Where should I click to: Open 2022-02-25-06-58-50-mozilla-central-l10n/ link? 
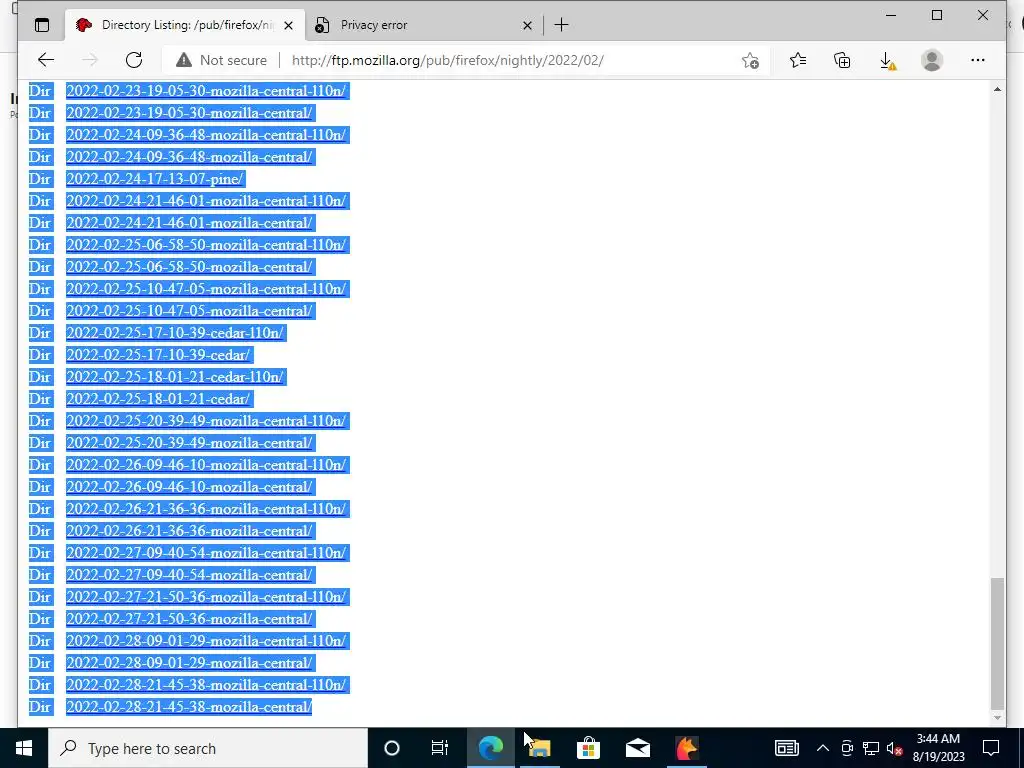206,245
